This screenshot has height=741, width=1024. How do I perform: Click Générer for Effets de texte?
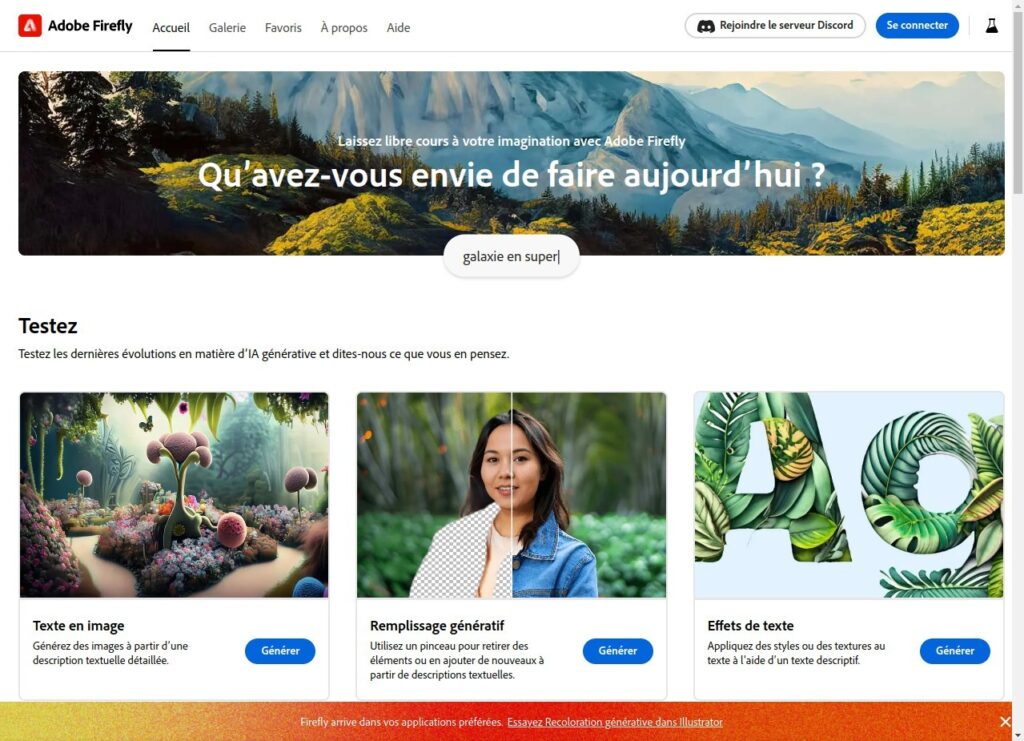click(955, 651)
